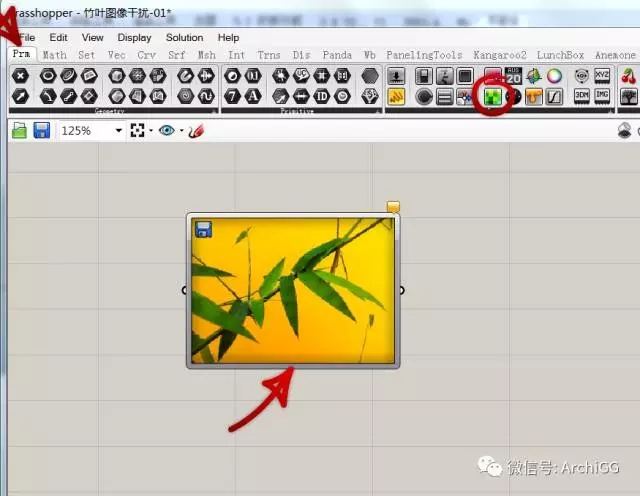The width and height of the screenshot is (640, 496).
Task: Select the Control Knob dial icon
Action: pos(424,97)
